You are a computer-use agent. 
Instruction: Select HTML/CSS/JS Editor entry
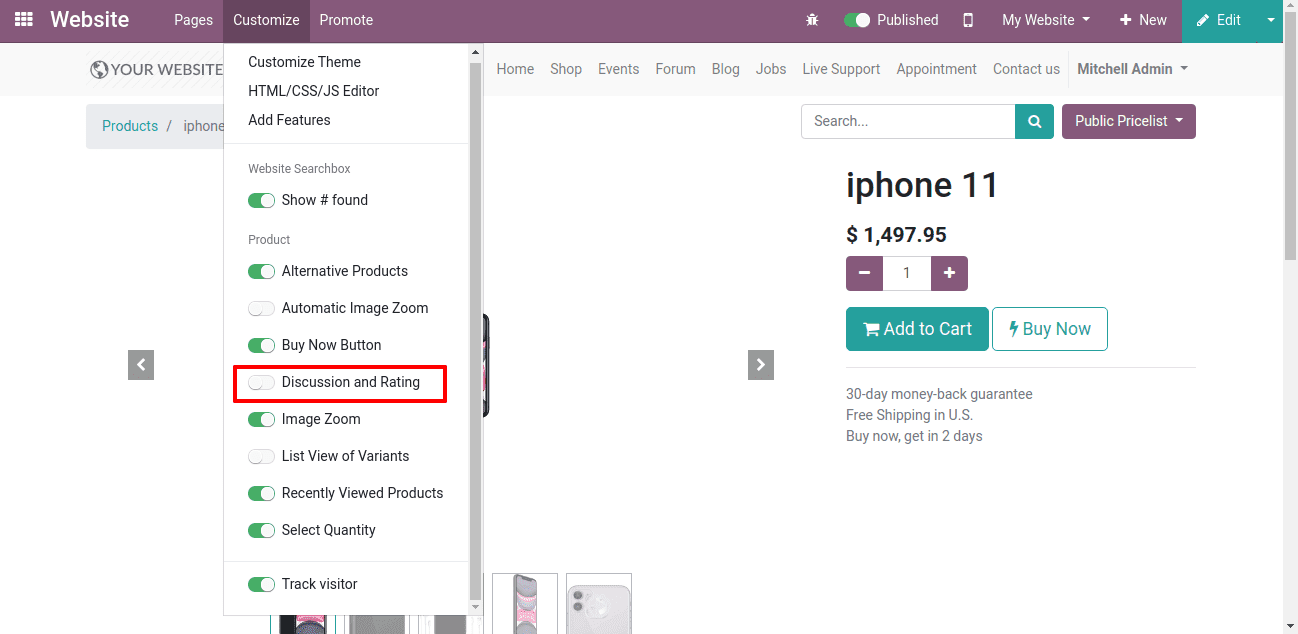coord(314,91)
